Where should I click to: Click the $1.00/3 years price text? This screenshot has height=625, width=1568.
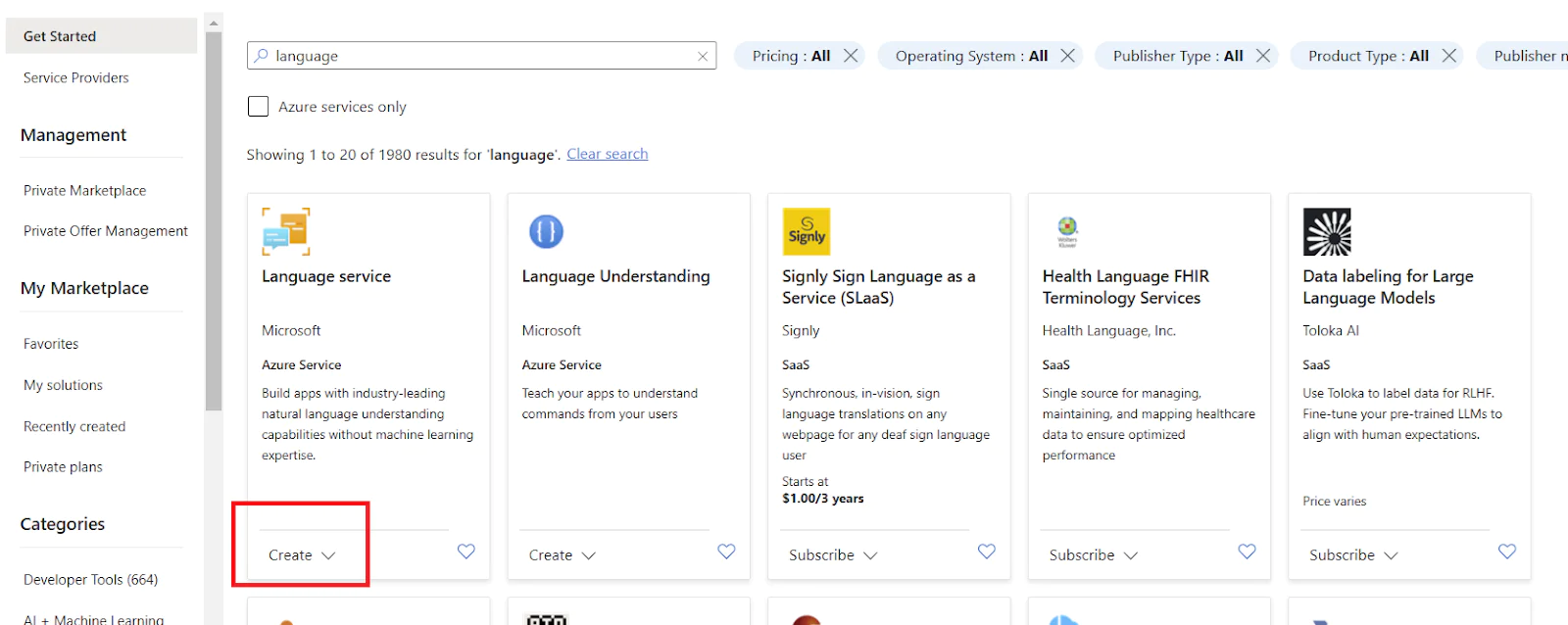(823, 499)
